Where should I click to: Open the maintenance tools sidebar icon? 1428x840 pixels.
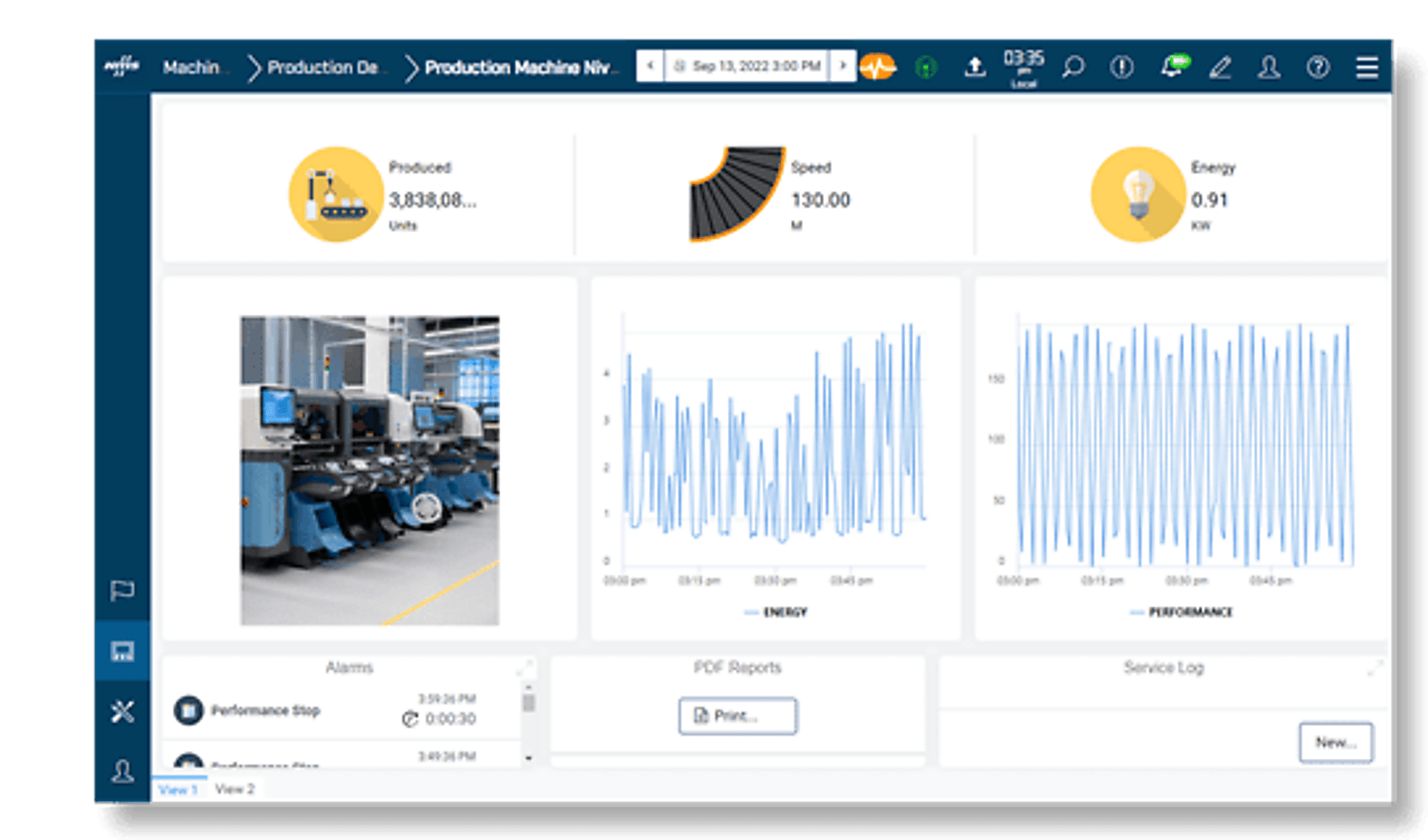(x=124, y=711)
